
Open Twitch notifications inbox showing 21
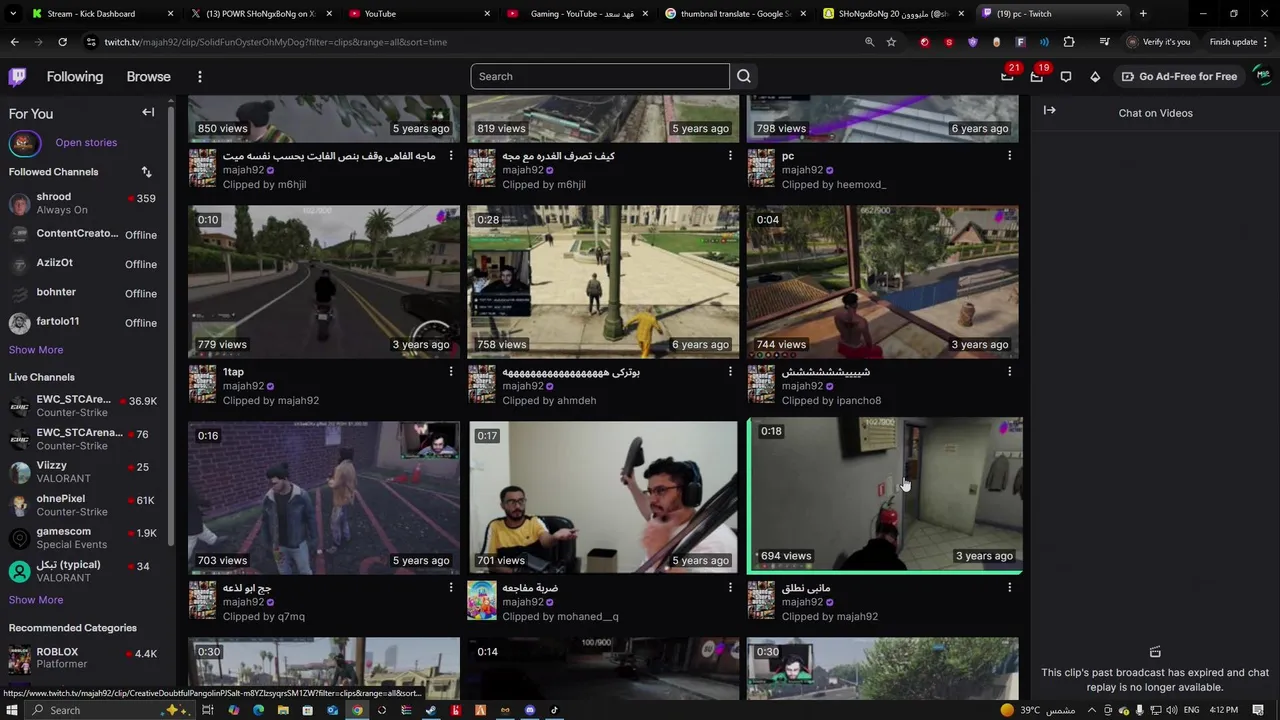[1007, 76]
